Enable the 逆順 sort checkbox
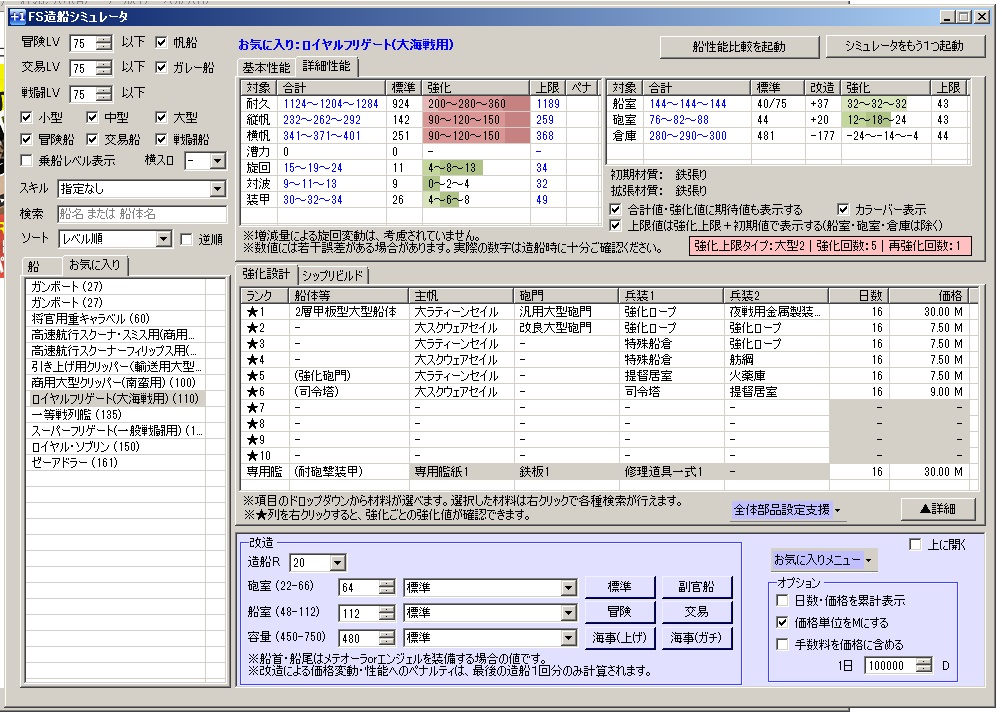The height and width of the screenshot is (713, 1002). 187,240
